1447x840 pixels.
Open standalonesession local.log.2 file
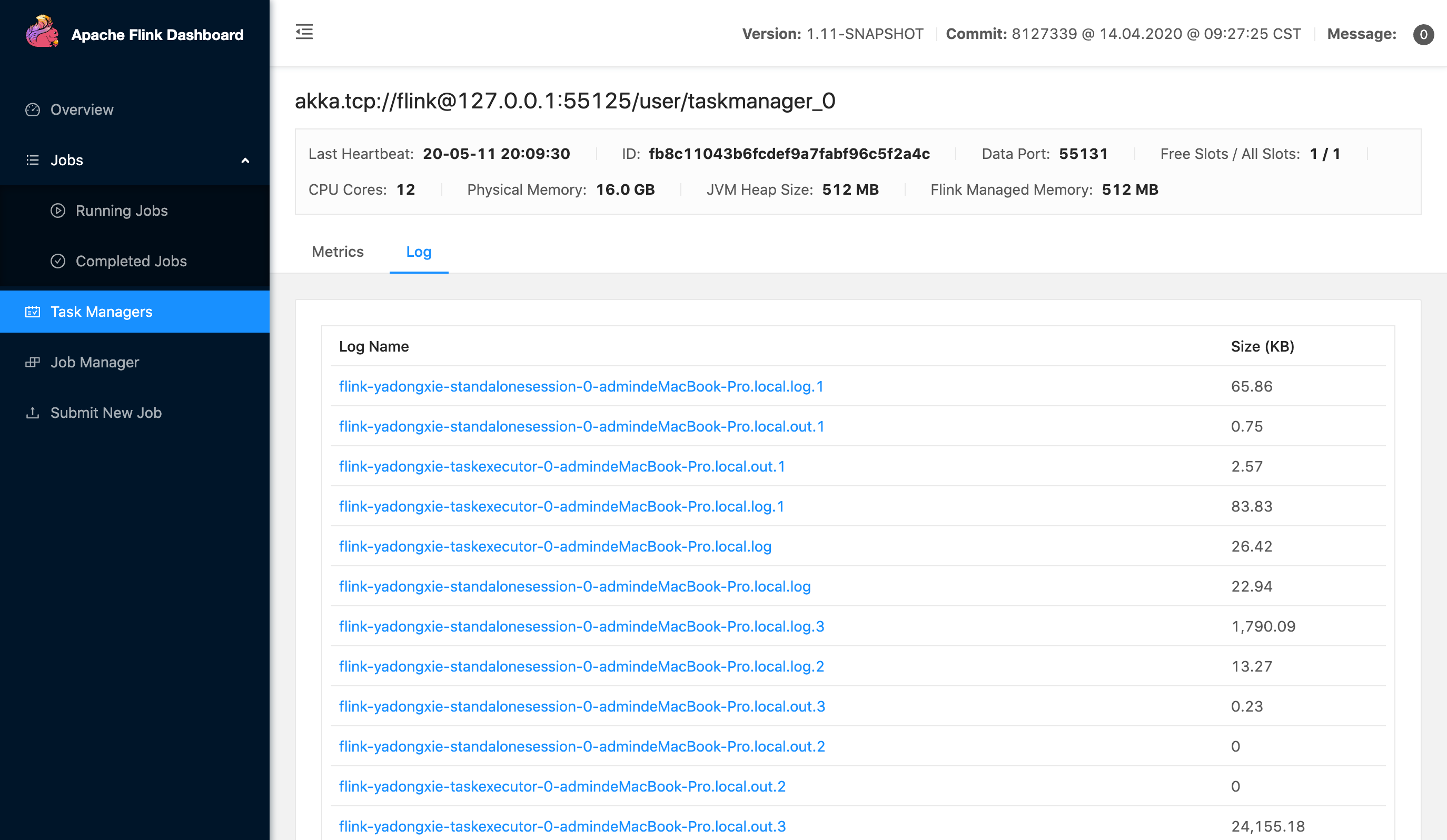pos(581,666)
